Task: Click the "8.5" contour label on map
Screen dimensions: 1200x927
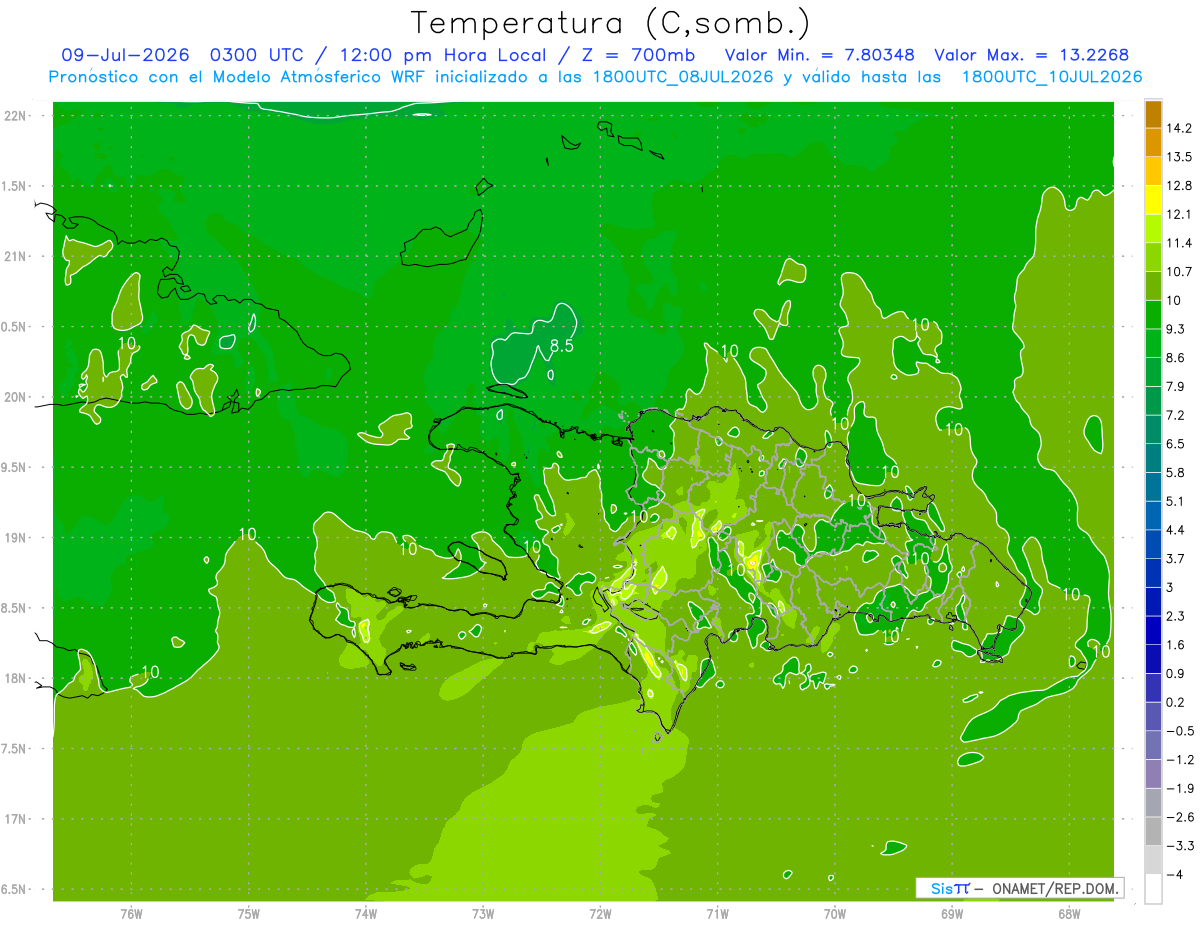Action: (562, 346)
